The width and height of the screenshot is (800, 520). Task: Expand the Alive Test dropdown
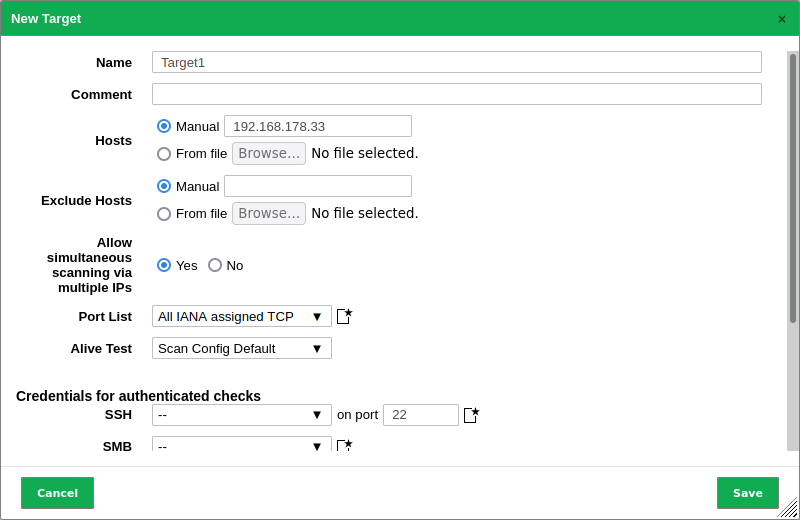pyautogui.click(x=241, y=348)
